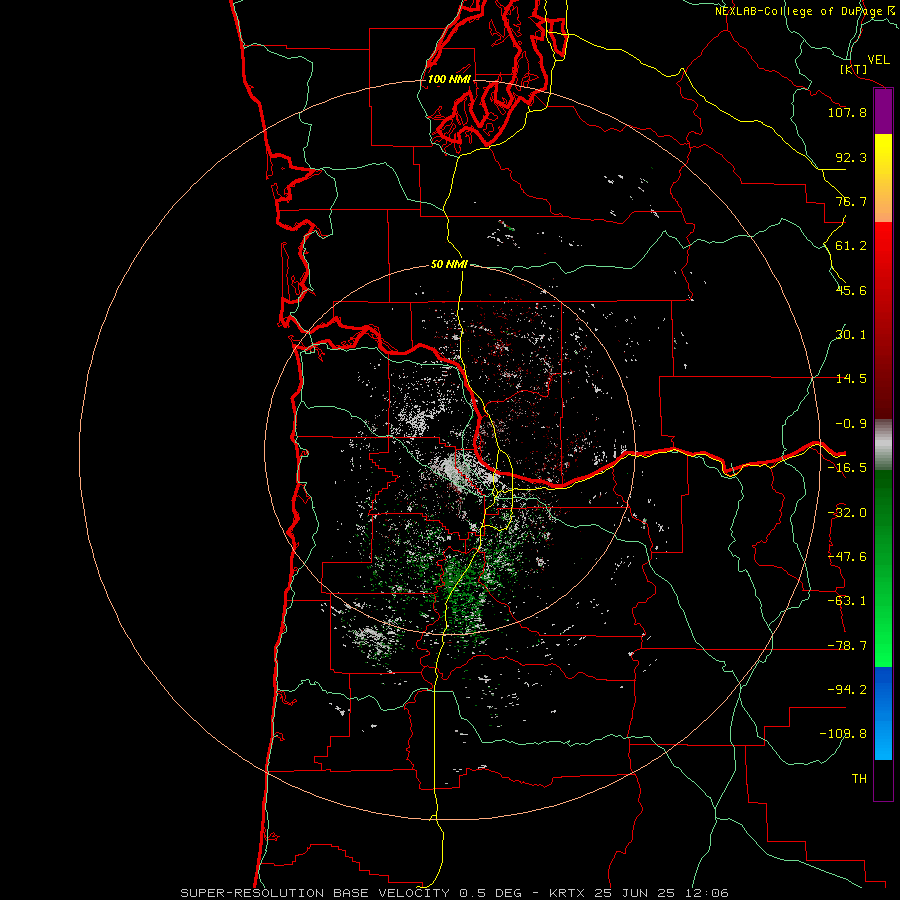Click the -78.7 legend value
Image resolution: width=900 pixels, height=900 pixels.
pyautogui.click(x=847, y=646)
